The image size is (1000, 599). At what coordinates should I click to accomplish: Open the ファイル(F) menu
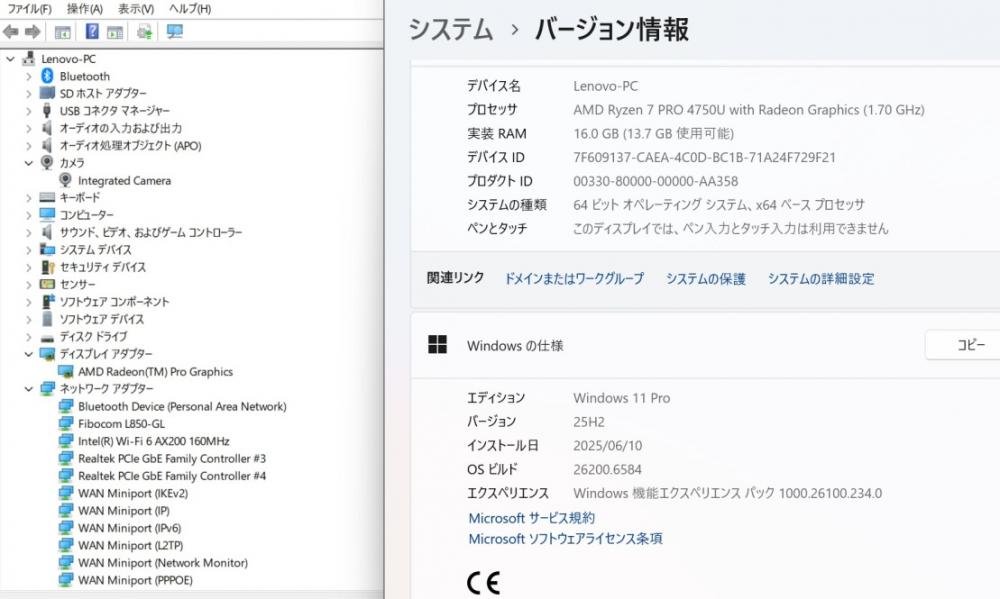tap(29, 8)
